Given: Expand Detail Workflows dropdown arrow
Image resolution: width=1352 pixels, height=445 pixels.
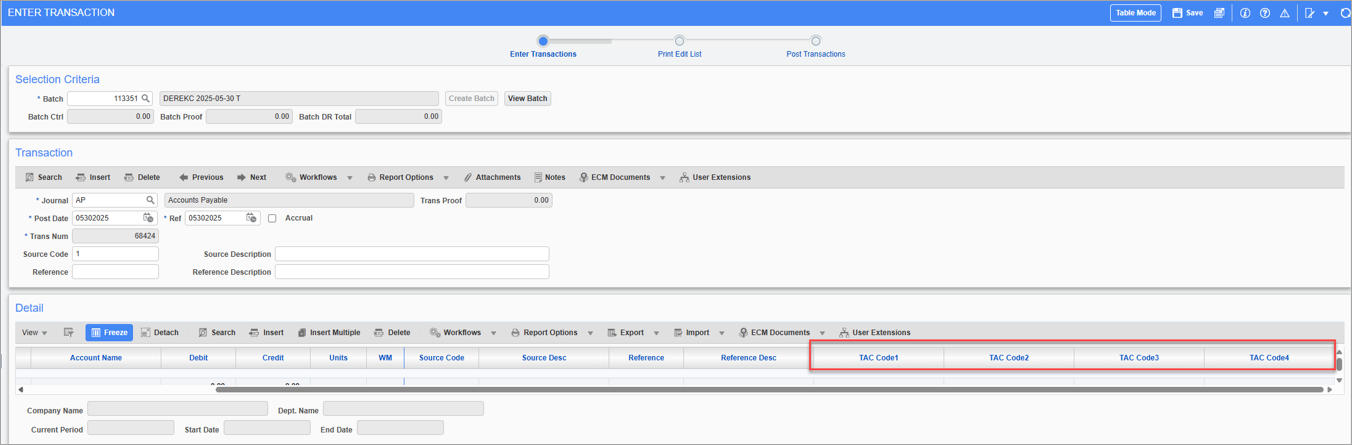Looking at the screenshot, I should click(494, 333).
